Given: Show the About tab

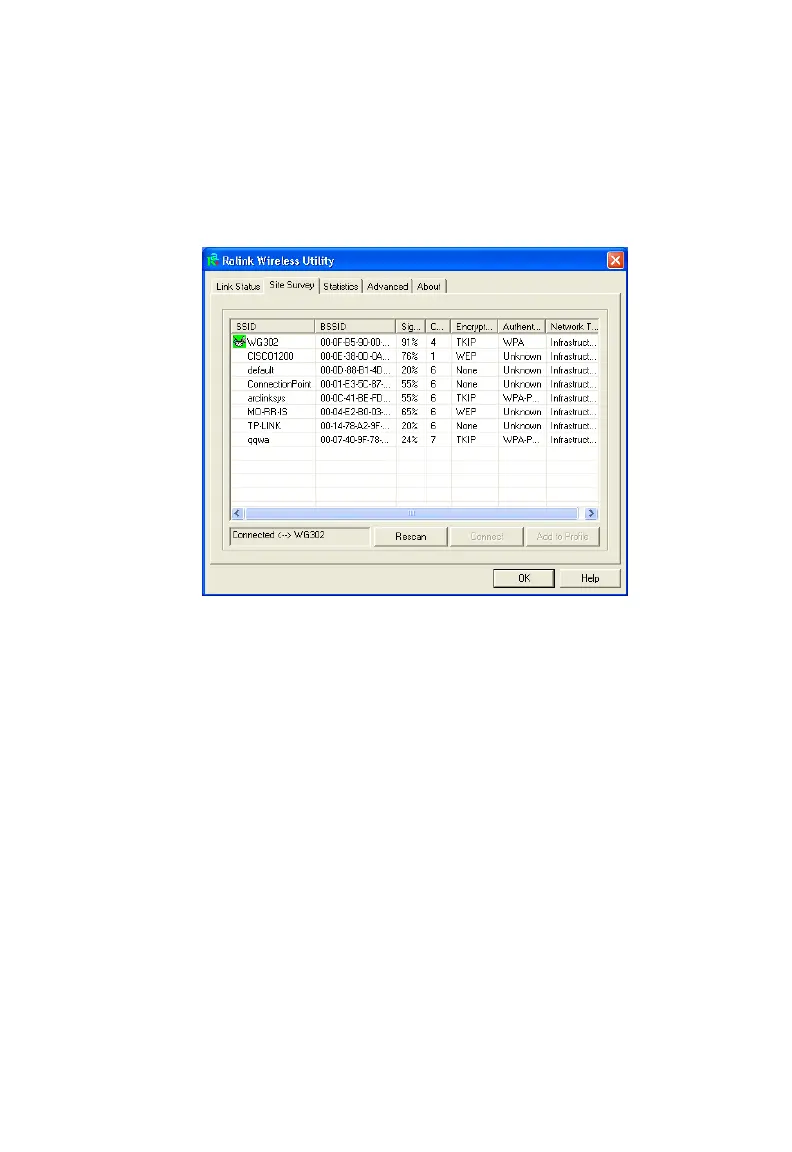Looking at the screenshot, I should (429, 287).
